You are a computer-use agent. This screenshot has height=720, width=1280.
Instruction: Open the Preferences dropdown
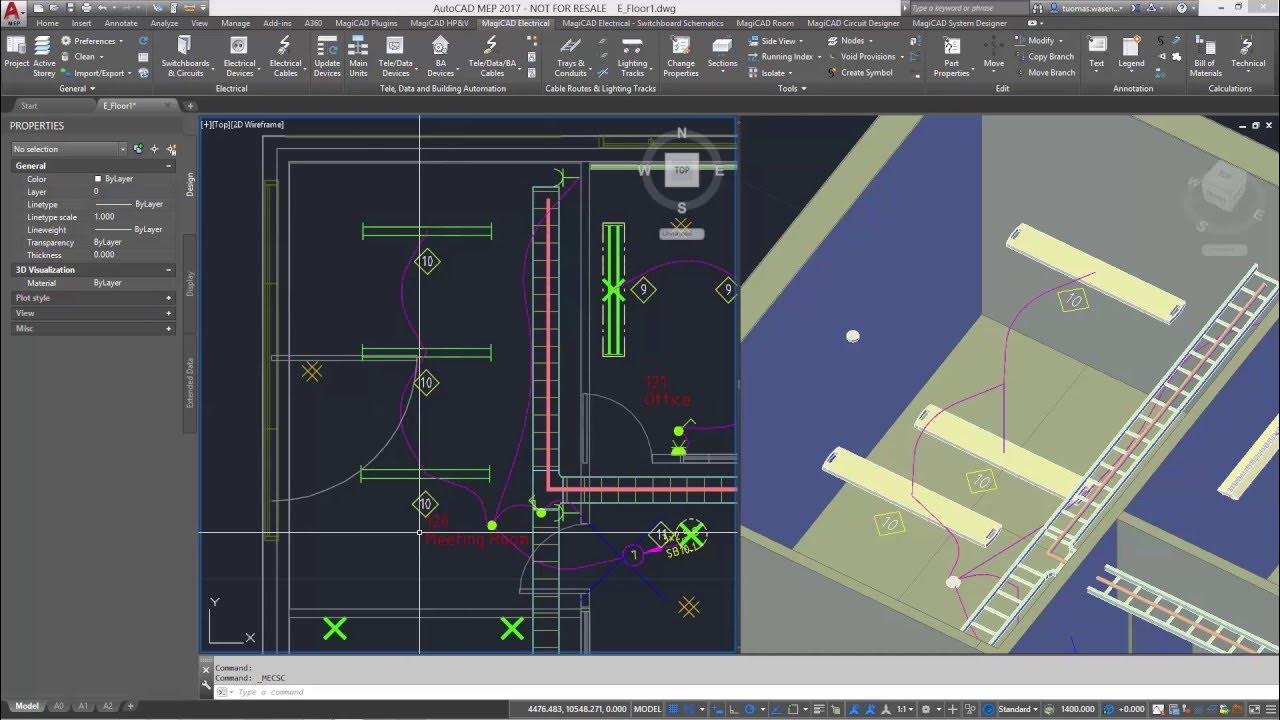(x=92, y=41)
